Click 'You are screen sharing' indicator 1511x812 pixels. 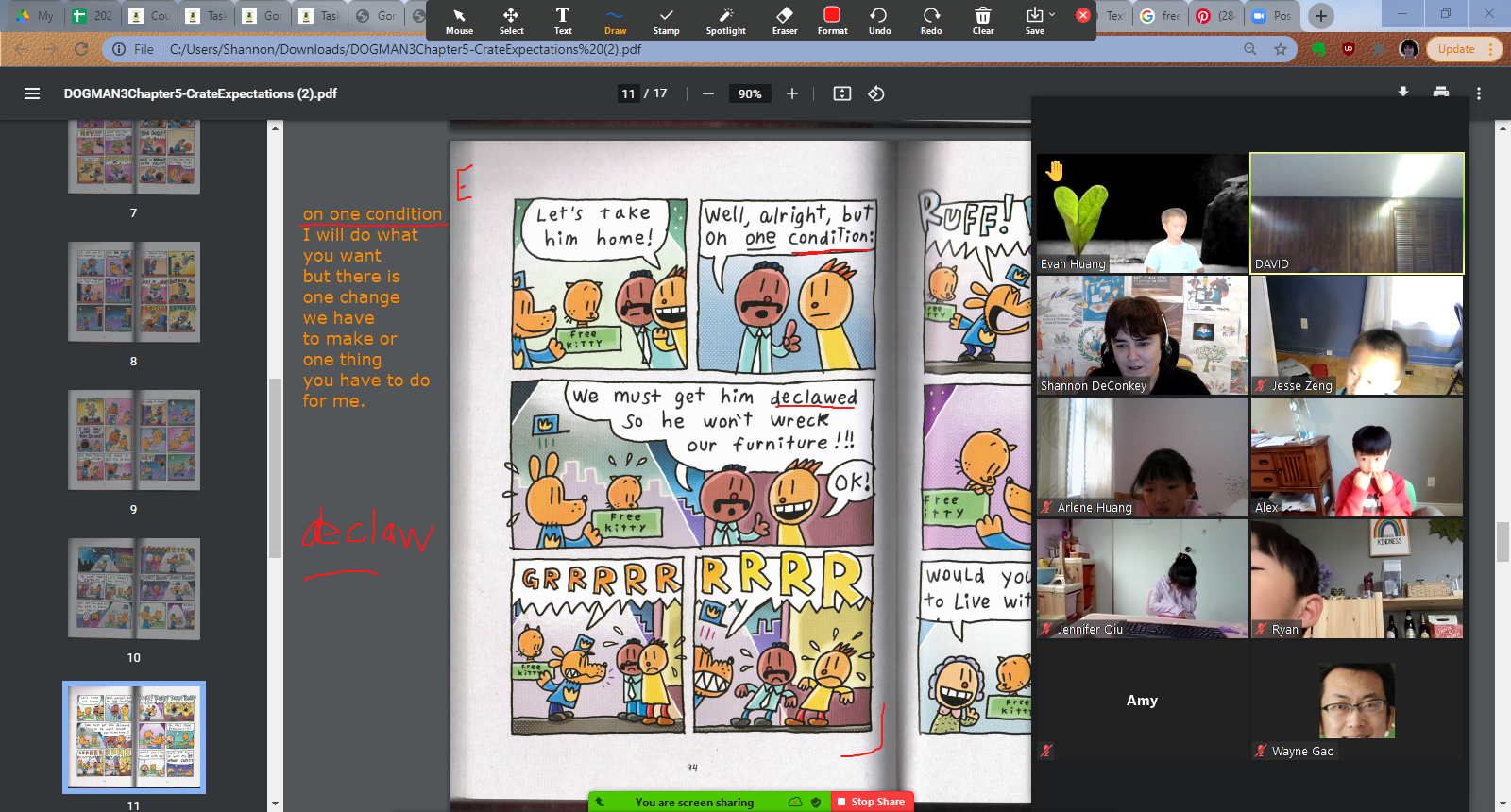tap(694, 802)
